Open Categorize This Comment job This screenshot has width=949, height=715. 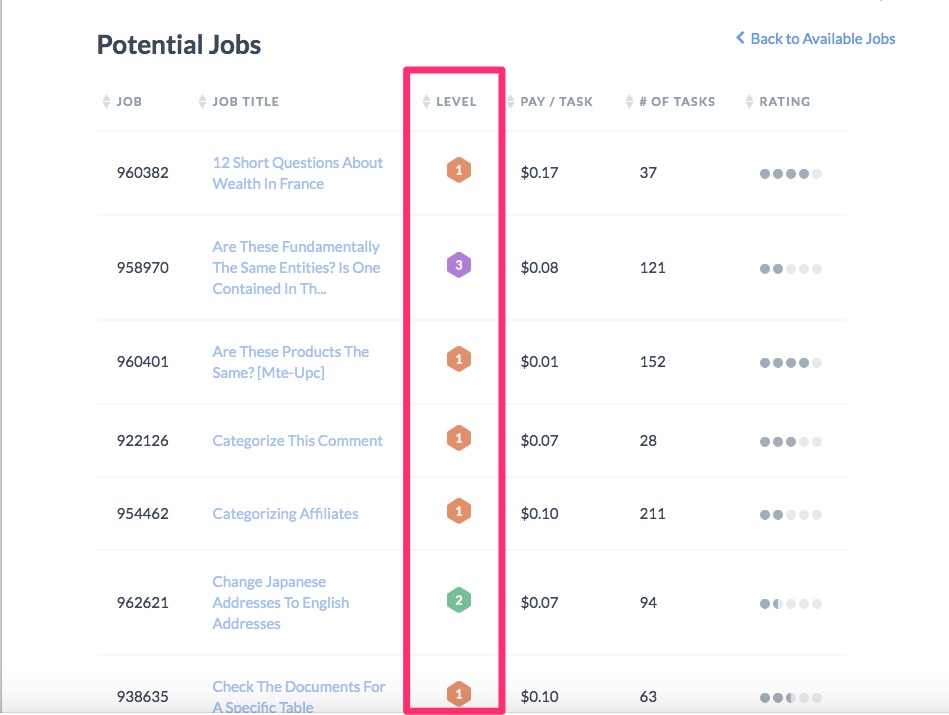click(297, 441)
